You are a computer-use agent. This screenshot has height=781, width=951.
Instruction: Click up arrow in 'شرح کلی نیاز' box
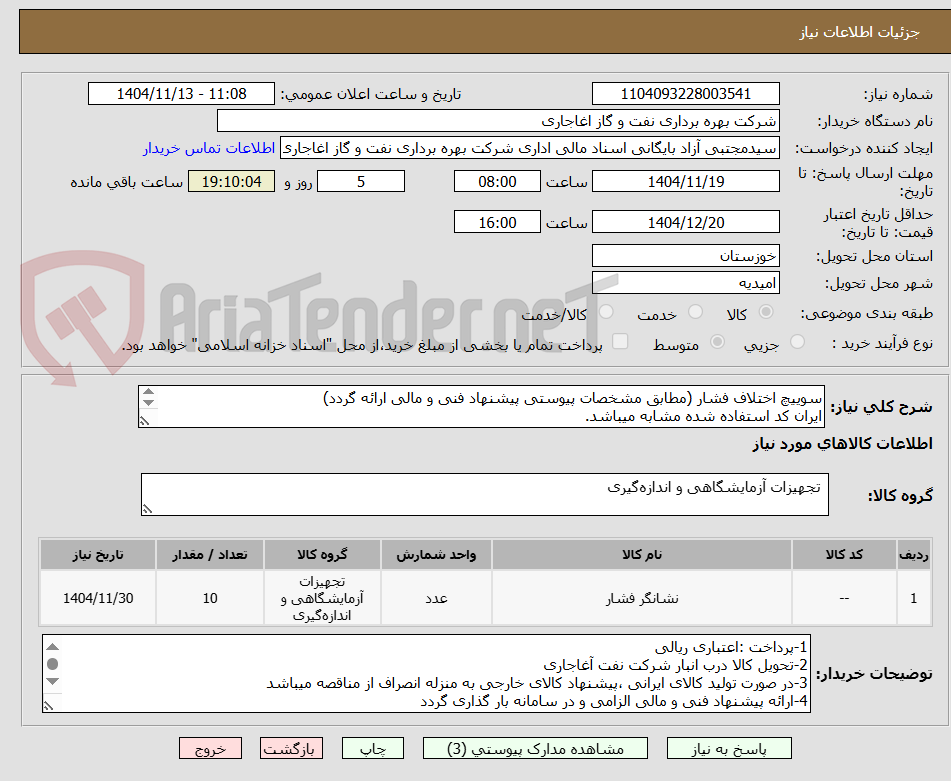(149, 392)
